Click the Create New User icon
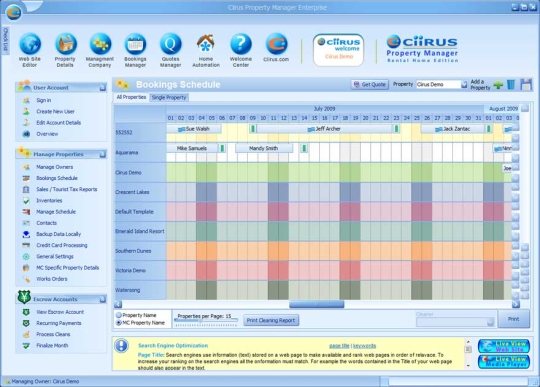Image resolution: width=540 pixels, height=387 pixels. 26,112
